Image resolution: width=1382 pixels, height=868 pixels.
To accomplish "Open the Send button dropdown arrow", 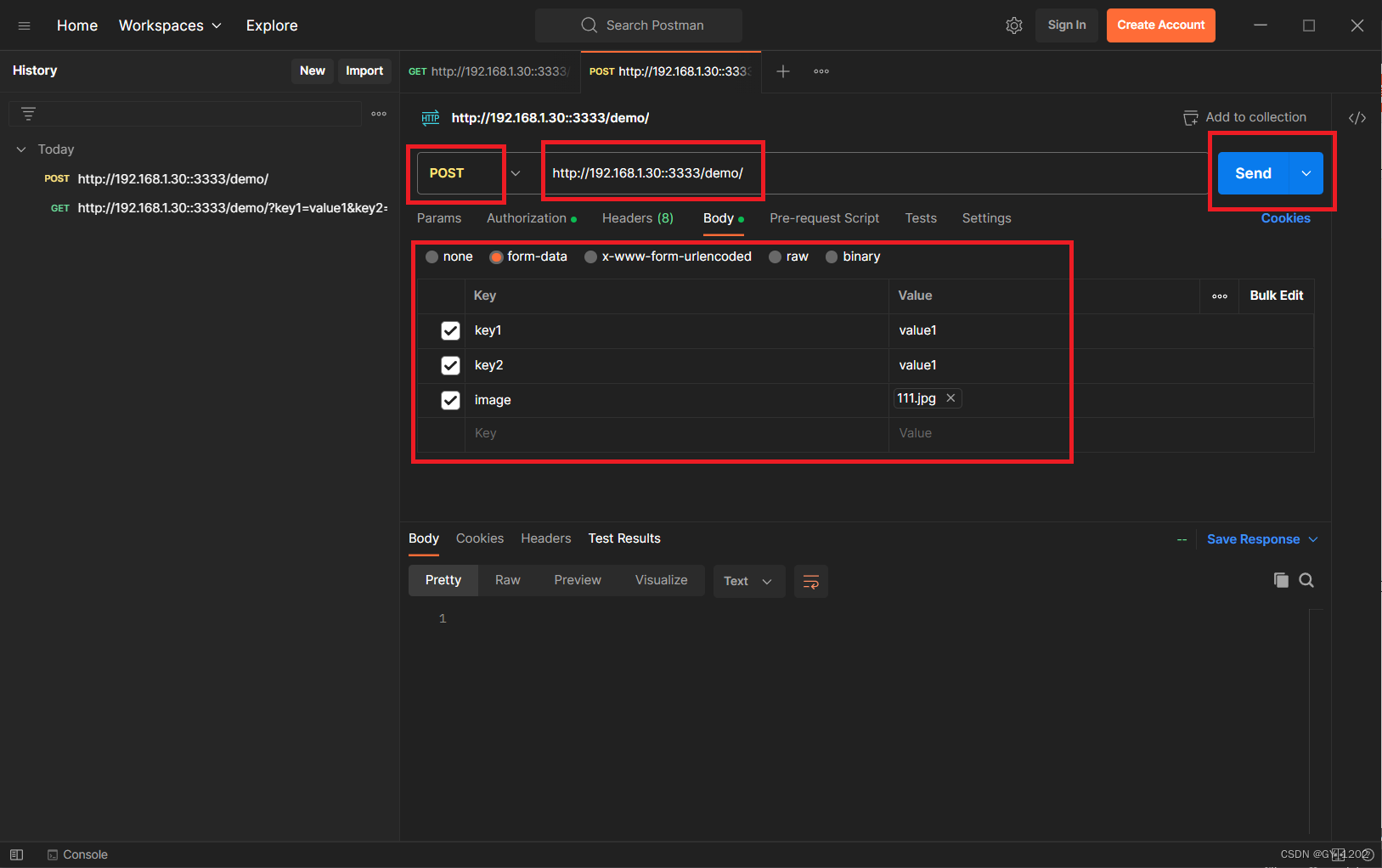I will coord(1306,173).
